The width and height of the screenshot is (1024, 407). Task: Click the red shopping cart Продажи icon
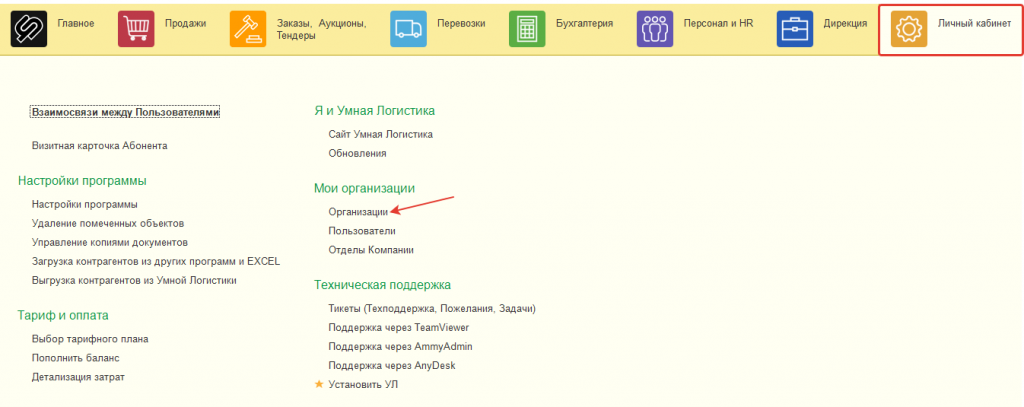pos(136,29)
